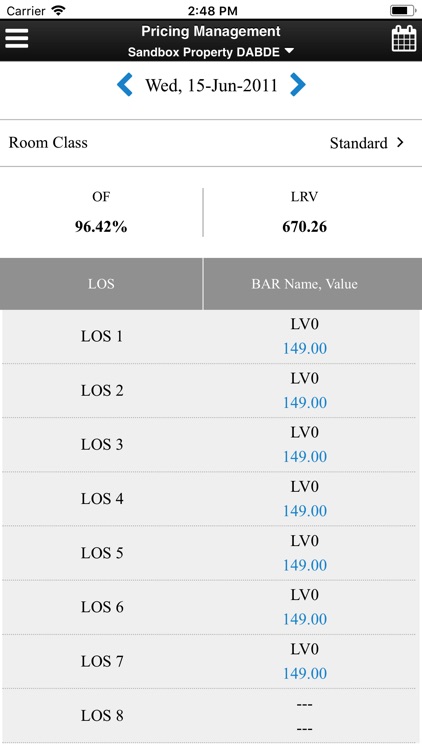Image resolution: width=422 pixels, height=750 pixels.
Task: Open the 149.00 value for LOS 4
Action: [305, 511]
